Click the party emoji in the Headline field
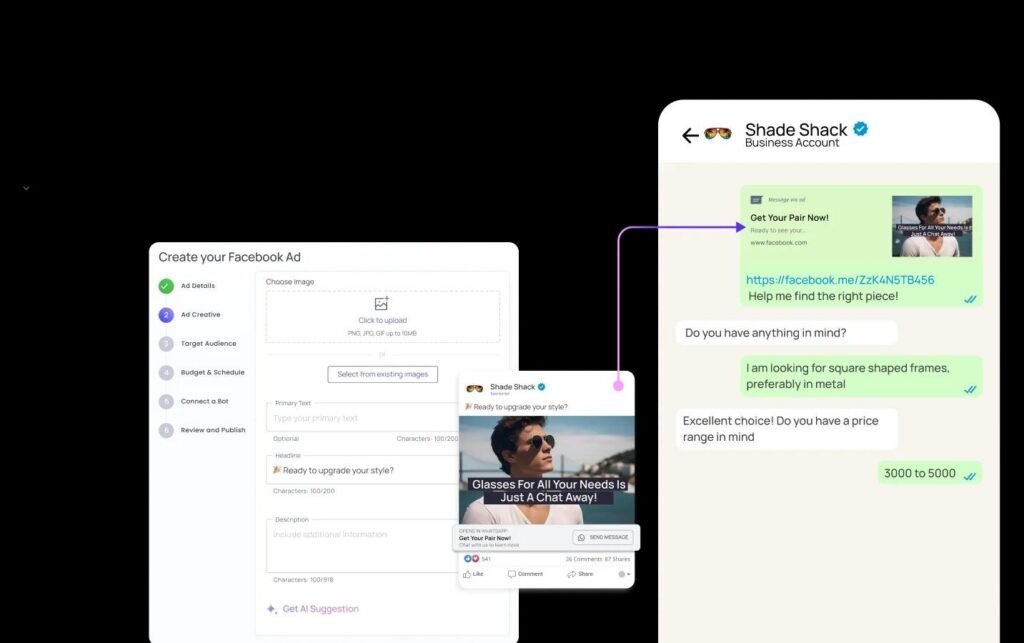This screenshot has height=643, width=1024. [277, 470]
